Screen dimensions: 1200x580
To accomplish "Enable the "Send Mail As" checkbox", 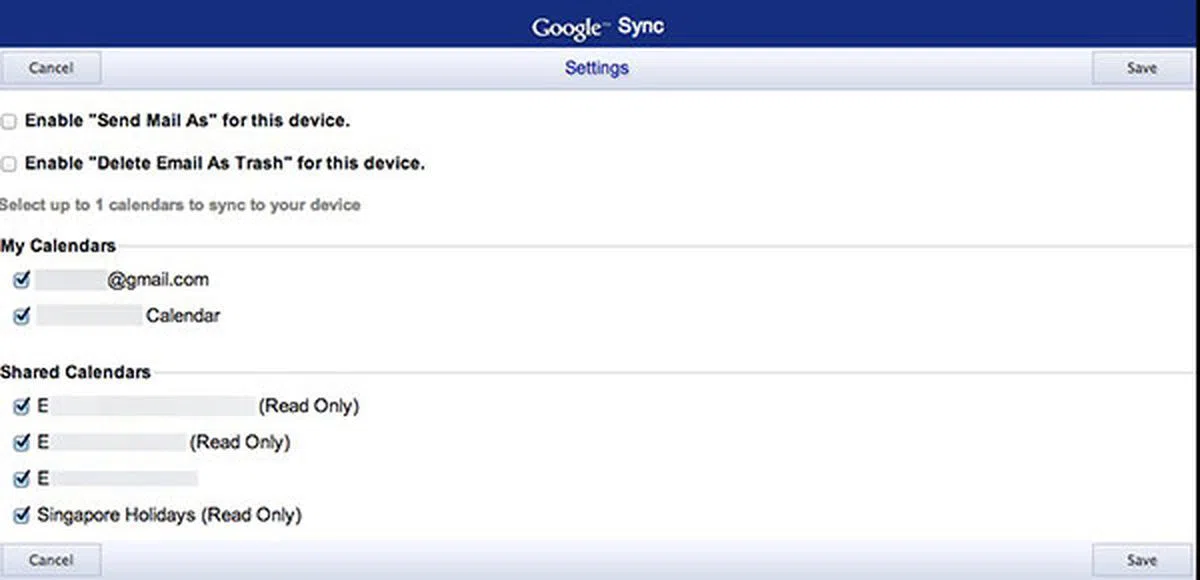I will pos(9,121).
